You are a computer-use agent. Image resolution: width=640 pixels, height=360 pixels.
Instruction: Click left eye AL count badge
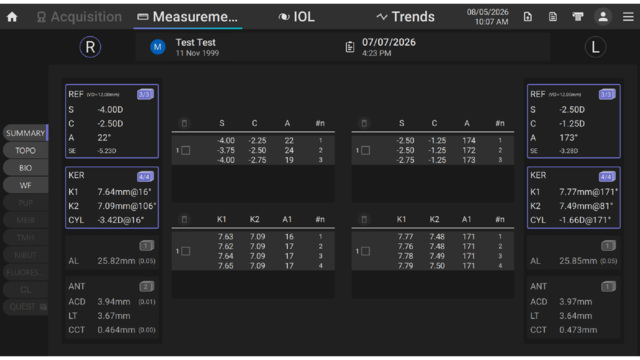point(608,245)
